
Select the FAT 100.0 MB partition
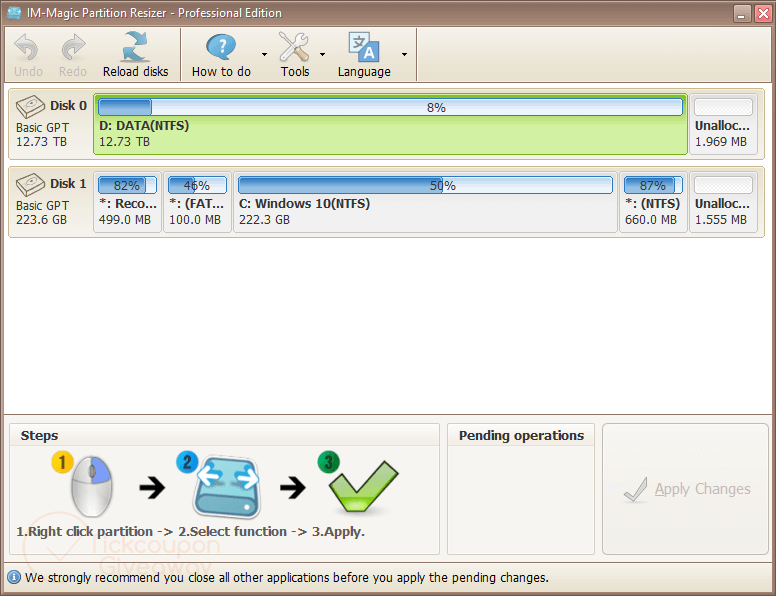tap(197, 202)
